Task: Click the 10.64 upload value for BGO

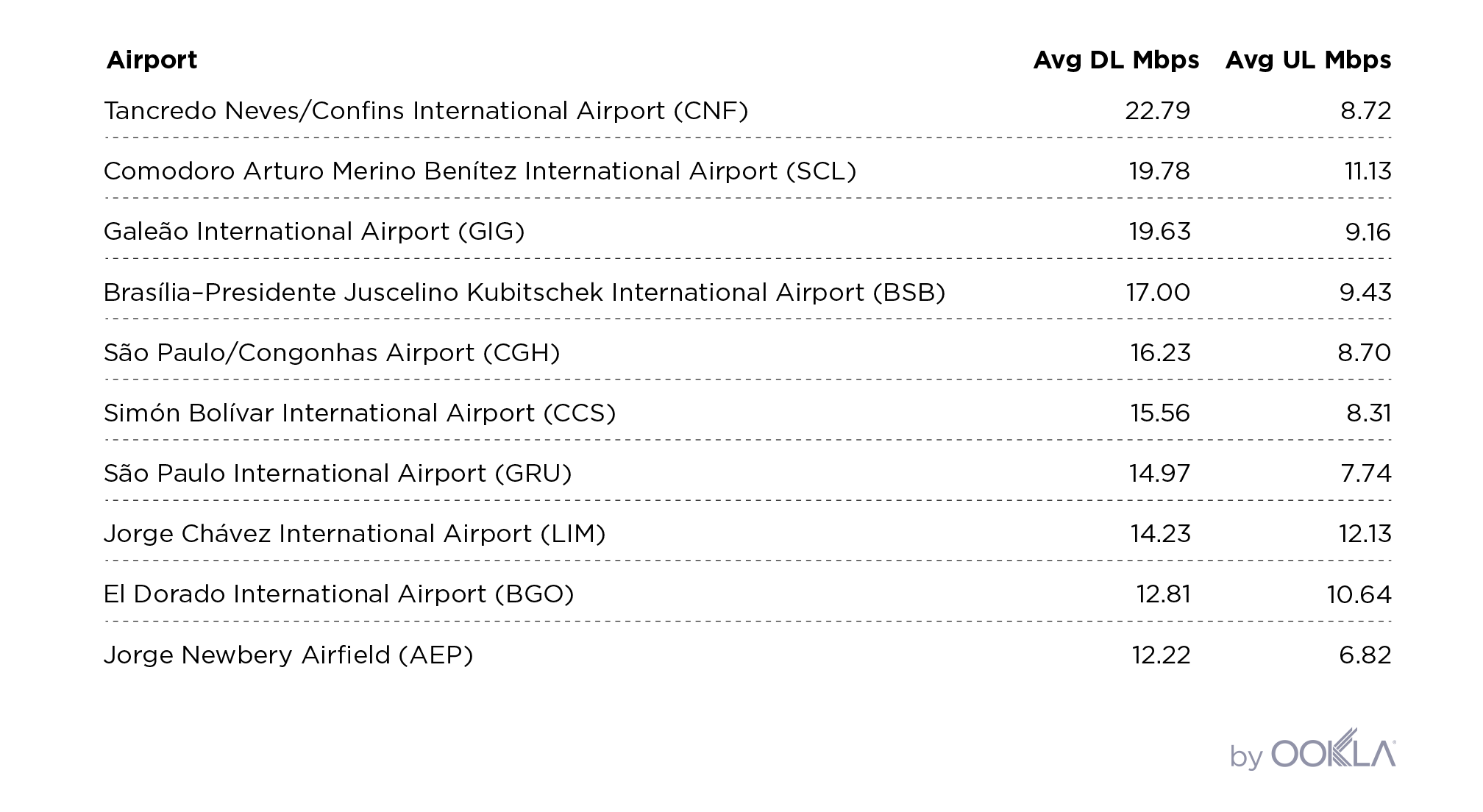Action: [x=1359, y=594]
